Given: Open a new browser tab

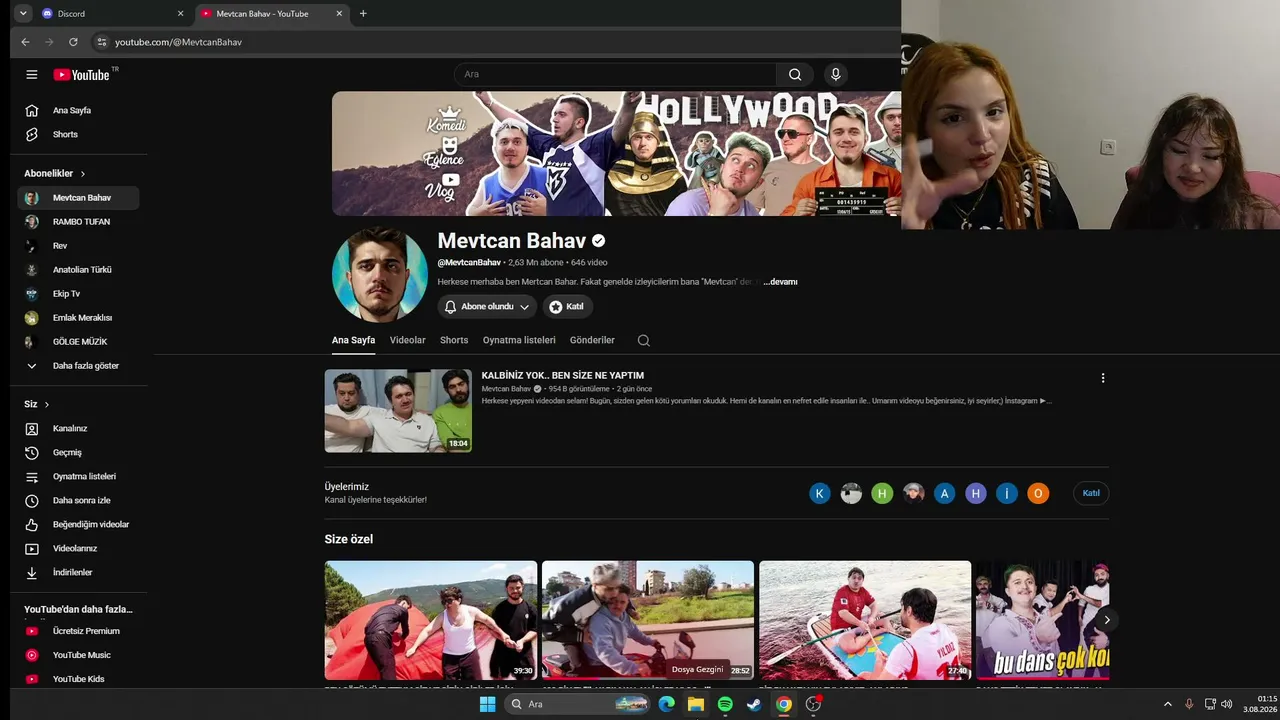Looking at the screenshot, I should [363, 14].
